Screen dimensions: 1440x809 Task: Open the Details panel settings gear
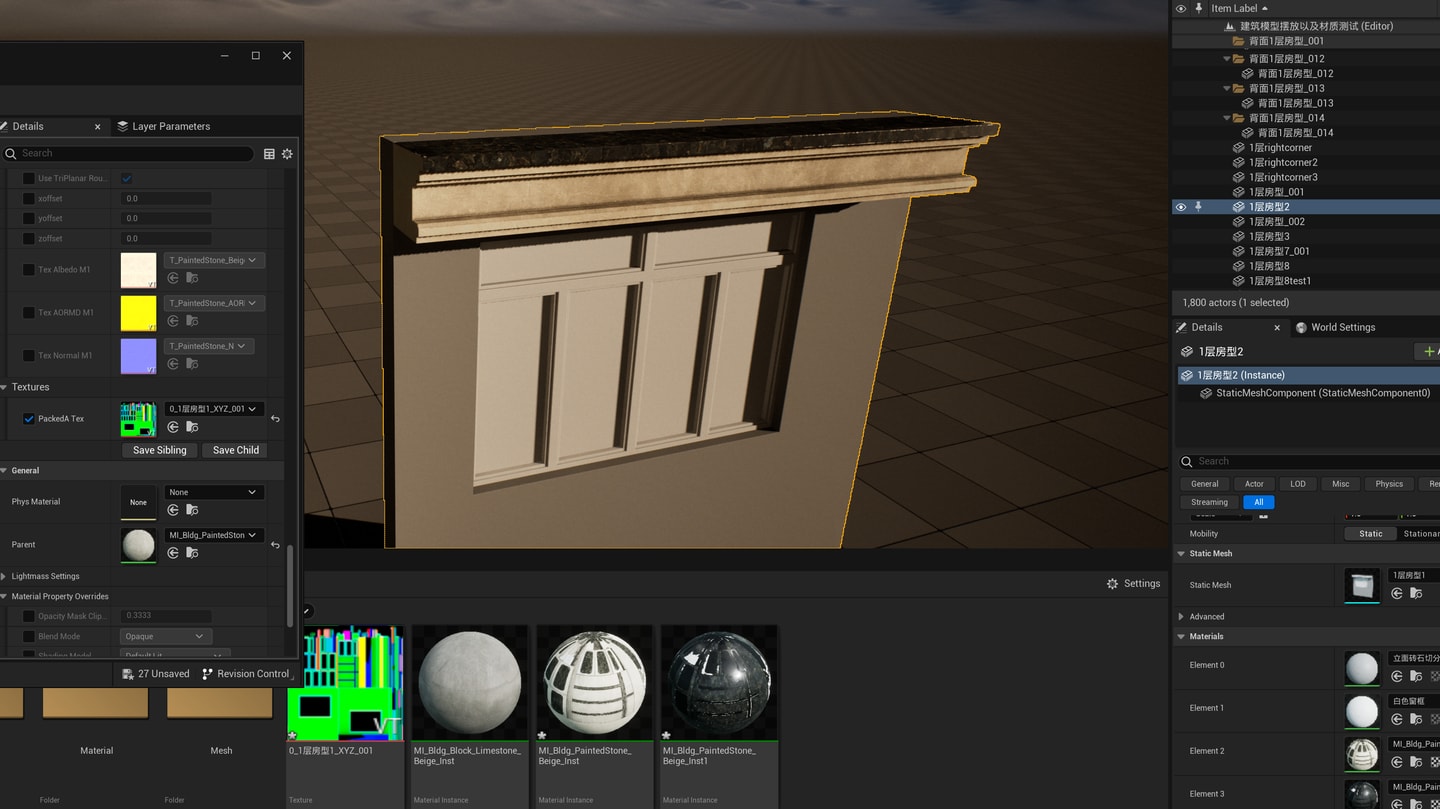point(287,154)
